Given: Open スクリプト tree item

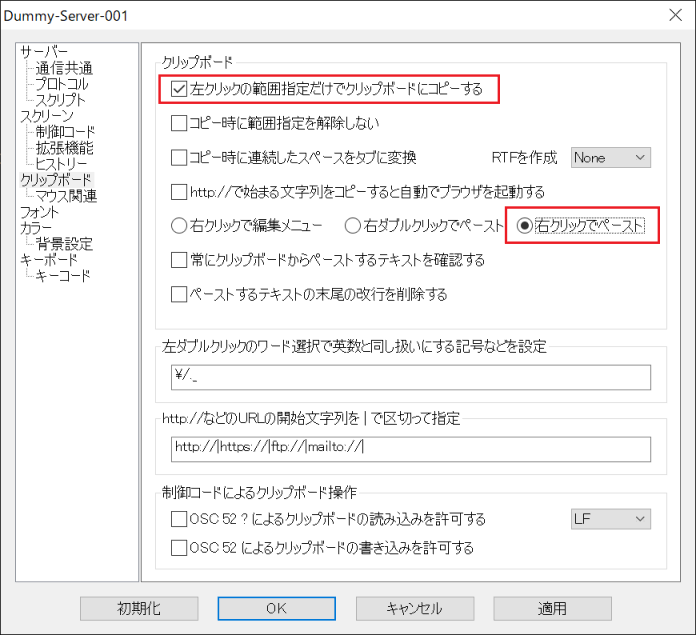Looking at the screenshot, I should (x=60, y=100).
